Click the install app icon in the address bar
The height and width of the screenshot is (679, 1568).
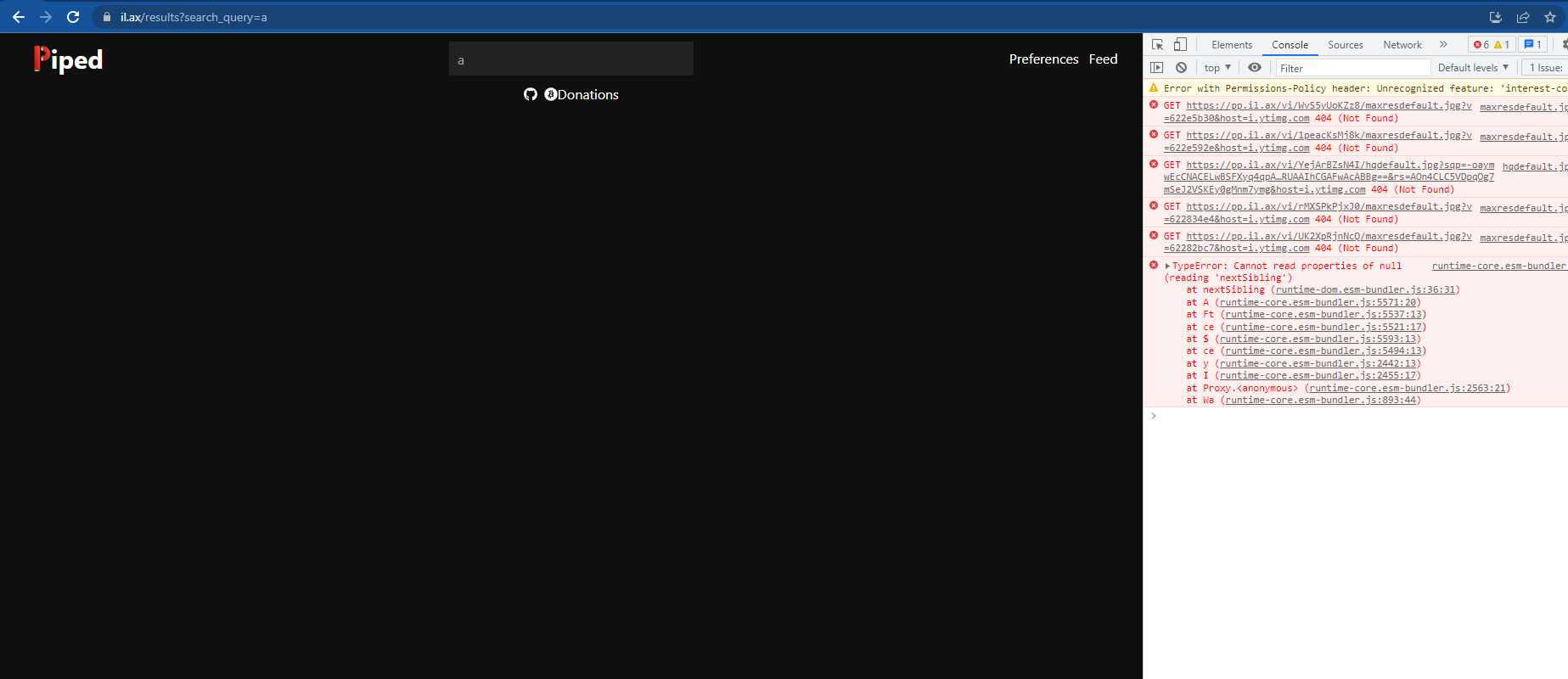coord(1495,17)
